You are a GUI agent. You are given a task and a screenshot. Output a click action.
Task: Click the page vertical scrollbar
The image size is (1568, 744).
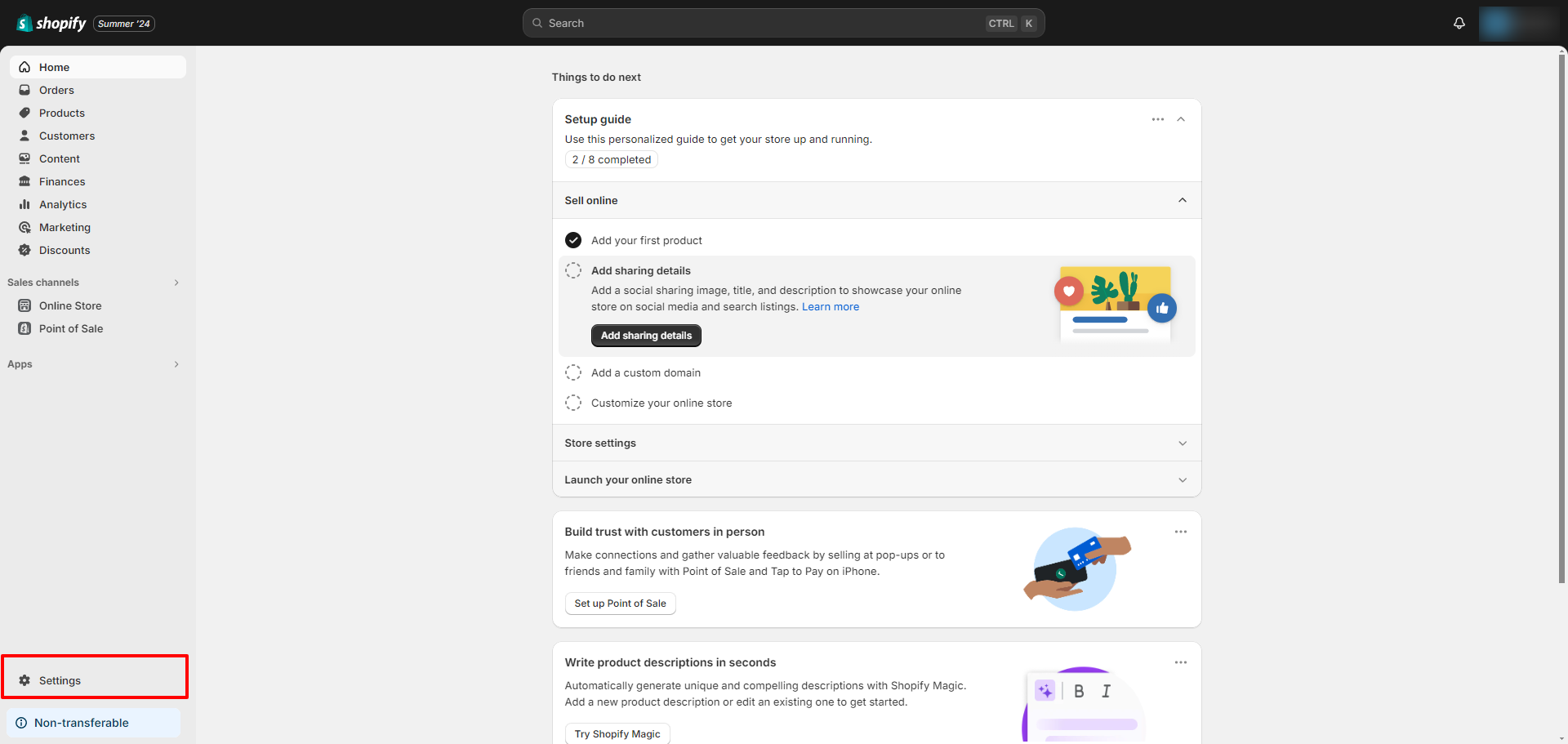1562,319
